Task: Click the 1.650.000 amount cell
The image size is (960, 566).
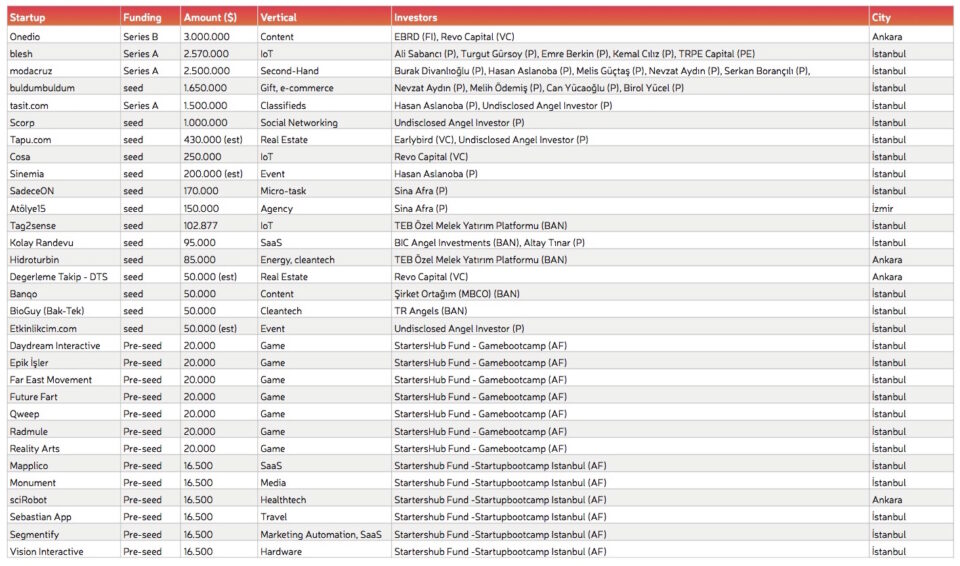Action: pyautogui.click(x=219, y=88)
